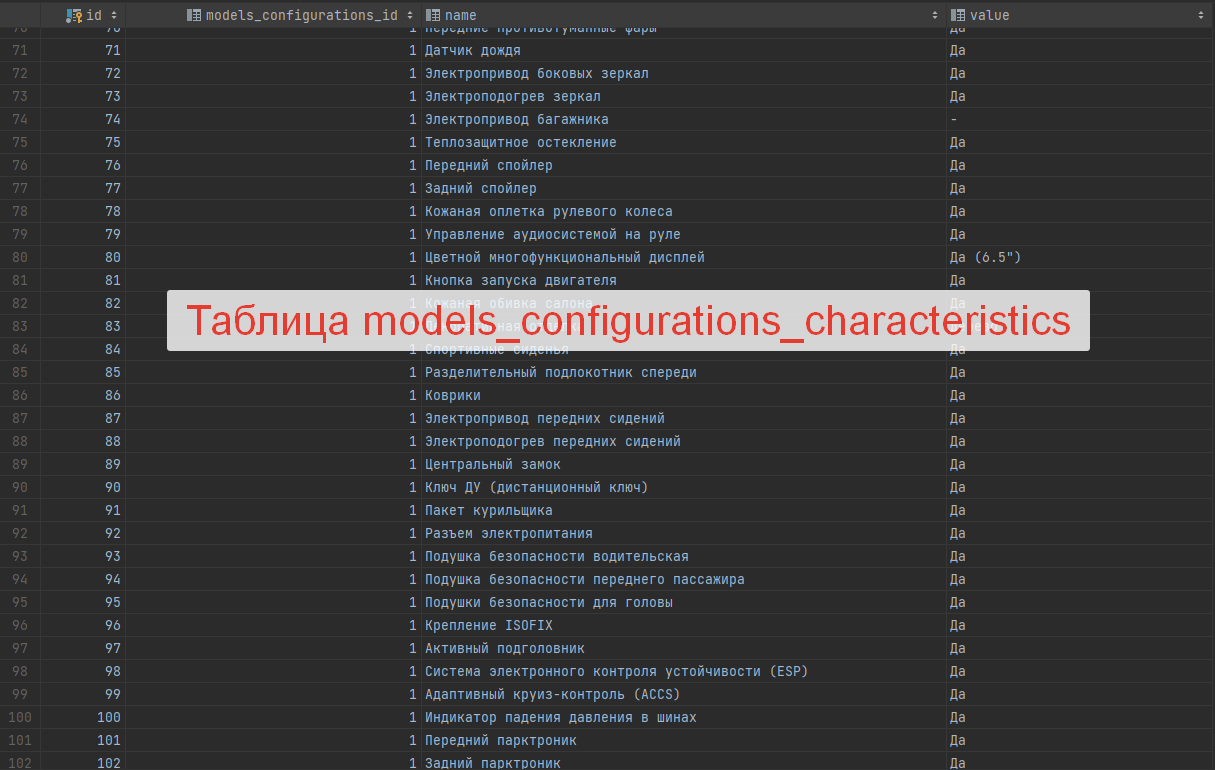Select 'Адаптивный круиз-контроль (ACCS)' cell
Image resolution: width=1215 pixels, height=770 pixels.
point(553,694)
